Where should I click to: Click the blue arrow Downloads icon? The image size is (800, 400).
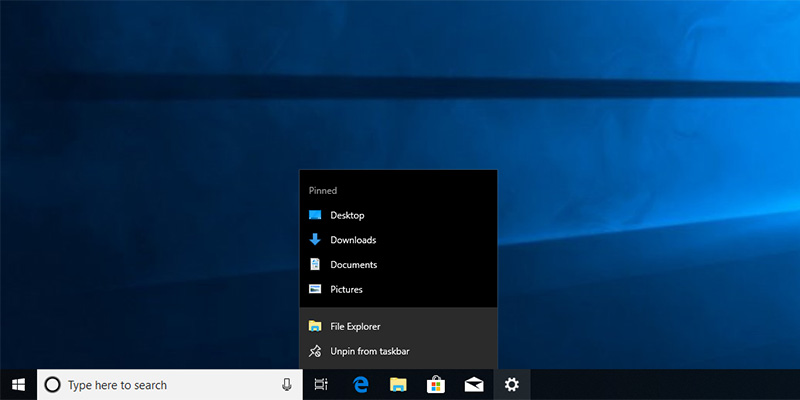315,240
